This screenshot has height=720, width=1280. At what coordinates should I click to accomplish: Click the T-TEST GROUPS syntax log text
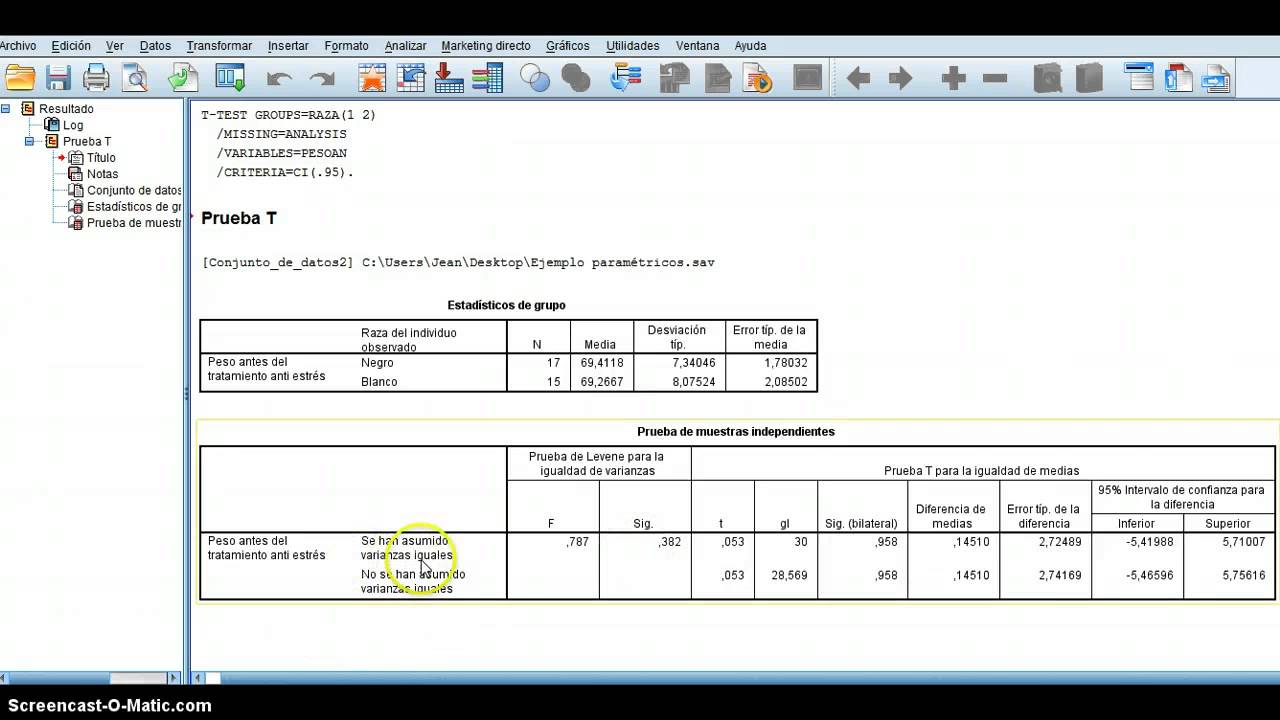point(288,115)
